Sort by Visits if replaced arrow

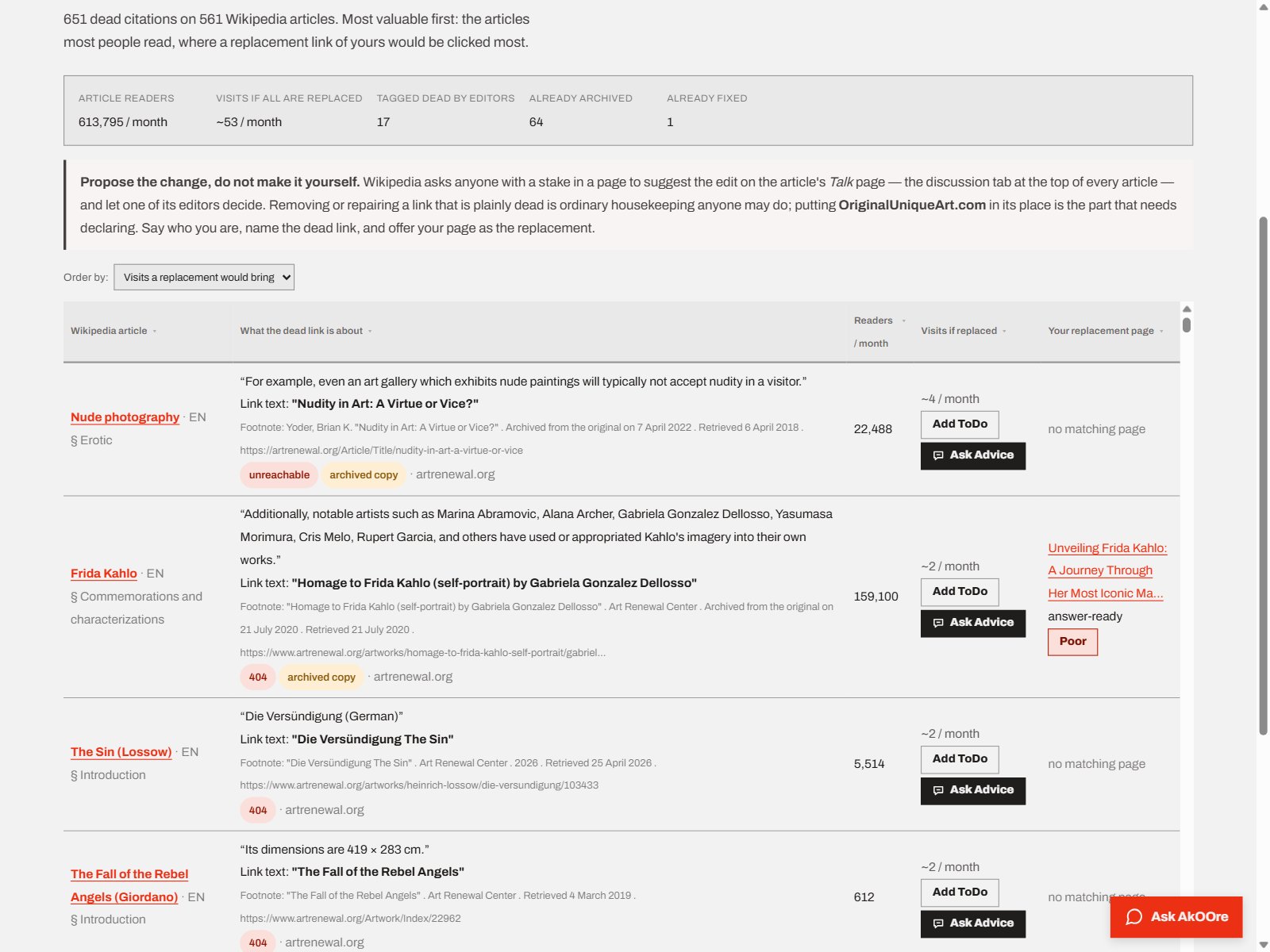click(1004, 332)
